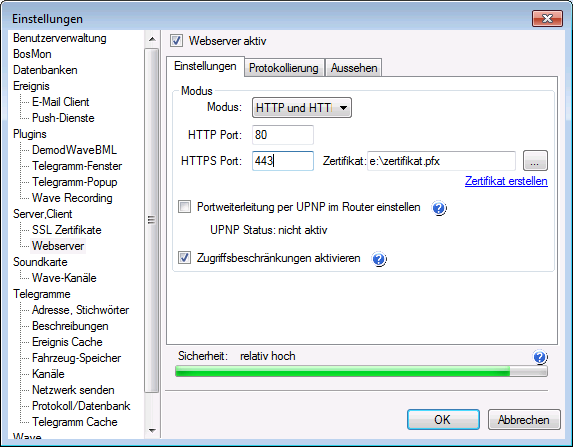Open help for UPNP port forwarding

(x=439, y=208)
